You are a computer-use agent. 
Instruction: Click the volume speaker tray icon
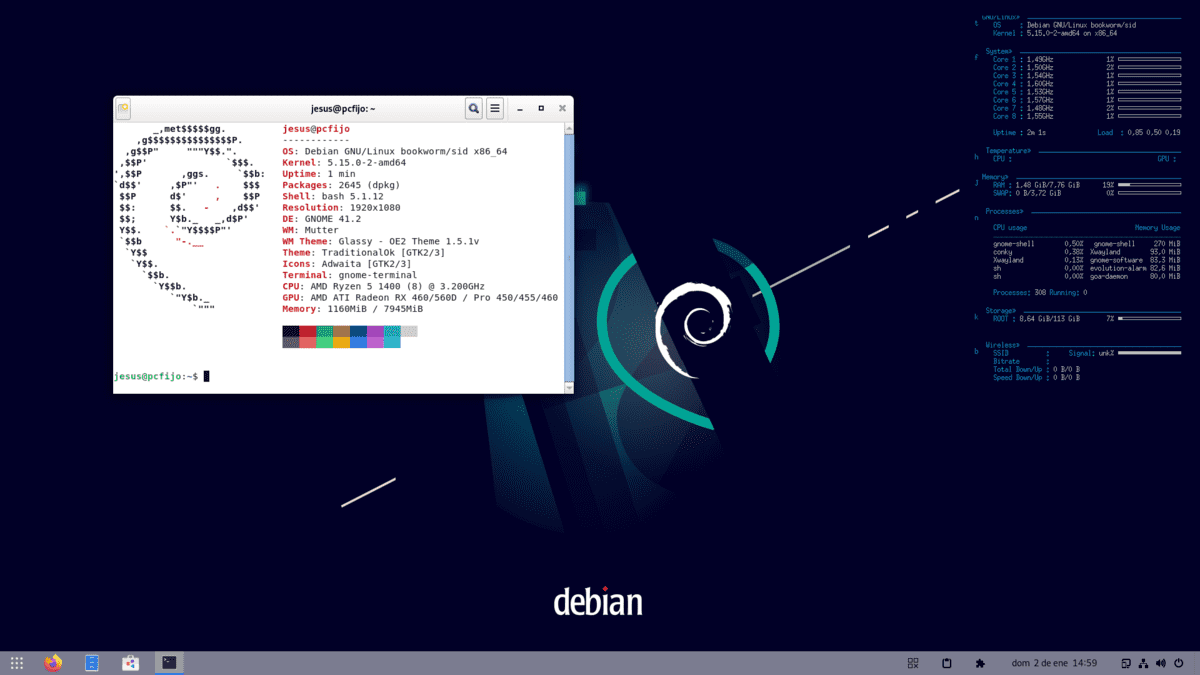(1161, 663)
